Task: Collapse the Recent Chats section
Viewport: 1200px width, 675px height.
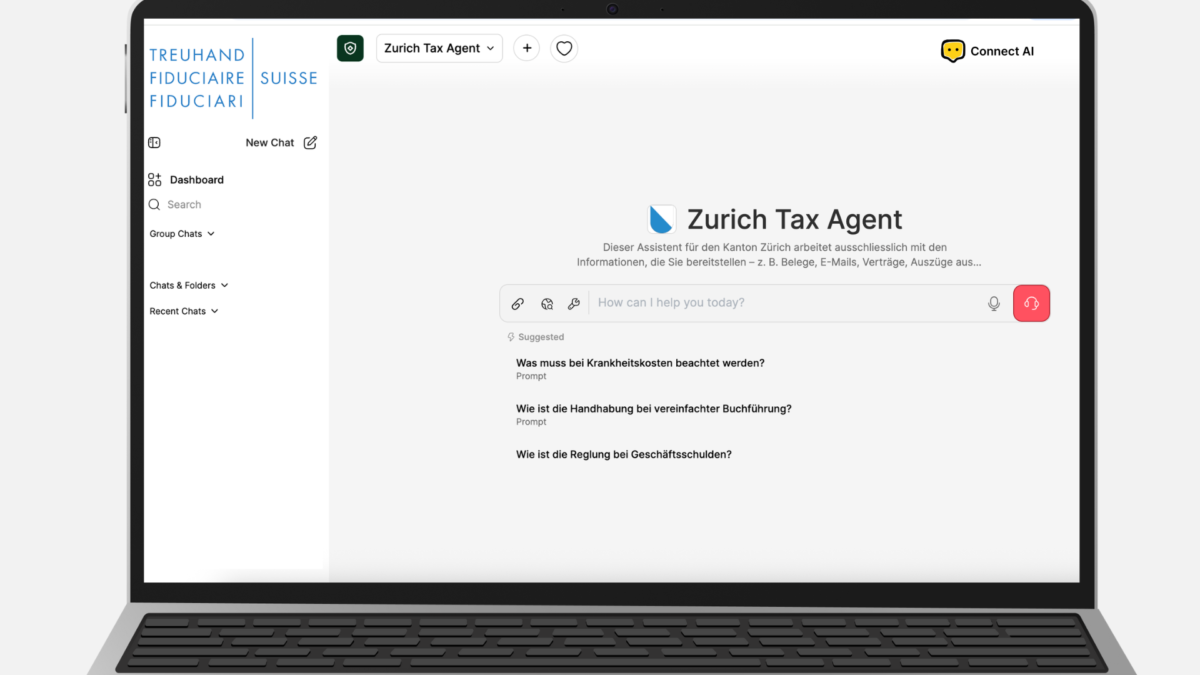Action: [x=184, y=311]
